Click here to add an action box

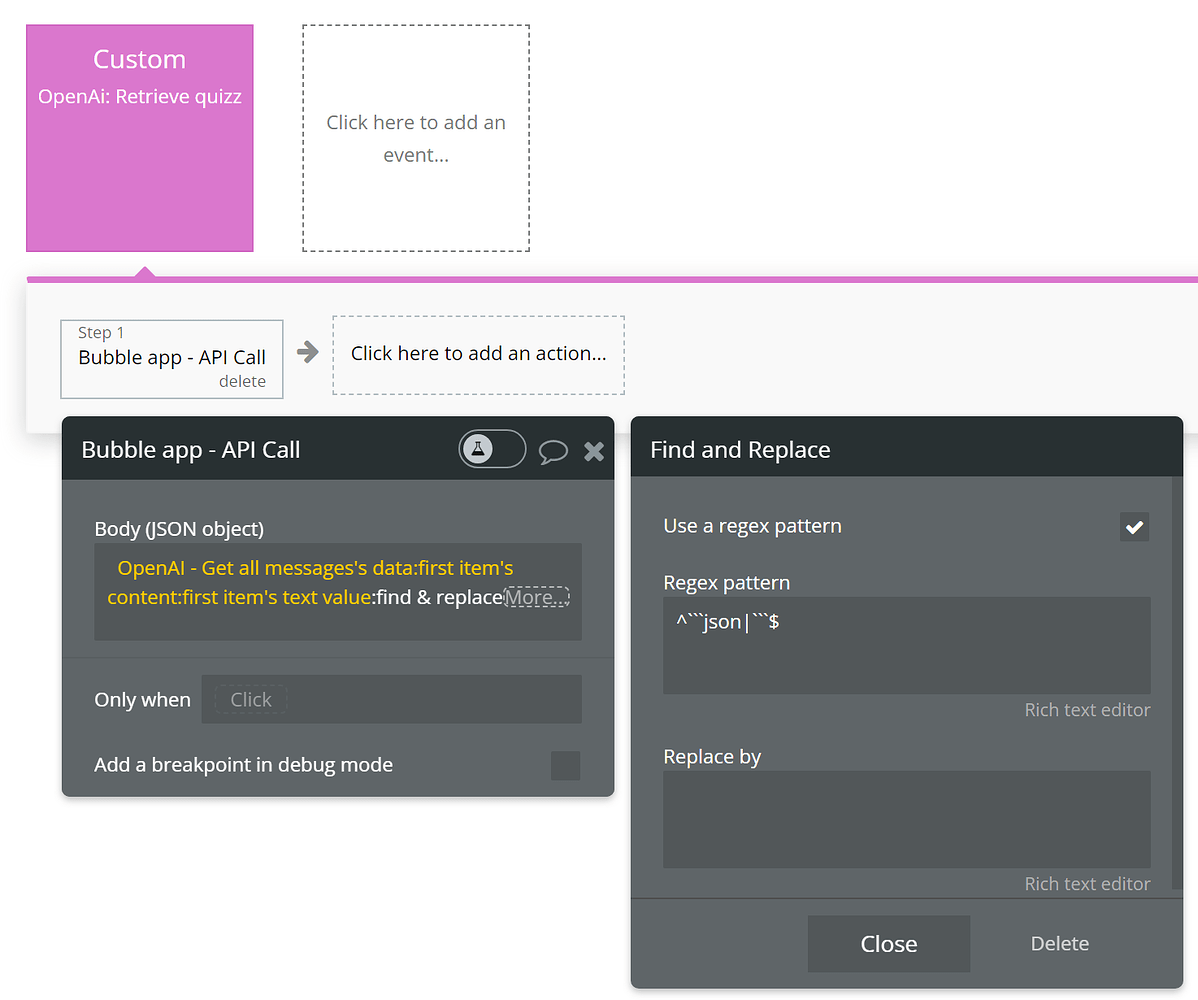[x=478, y=355]
